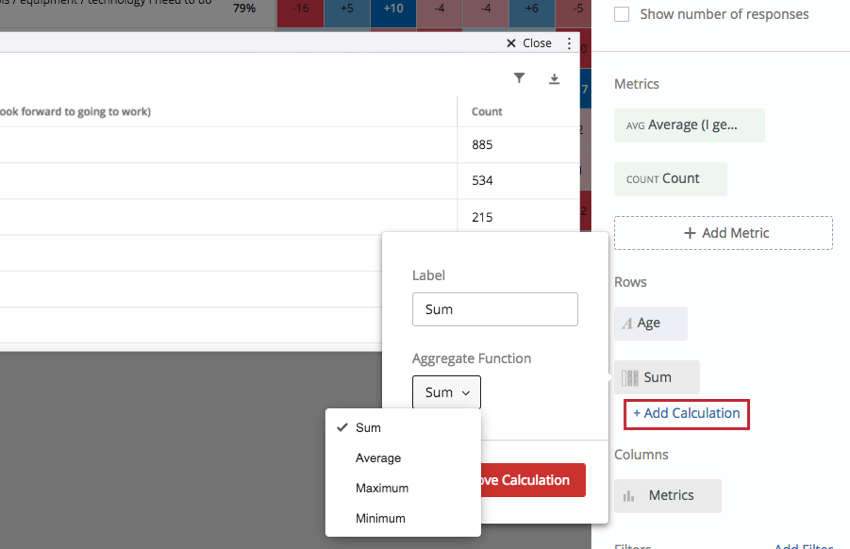Click the 215 count cell
Image resolution: width=850 pixels, height=549 pixels.
[518, 217]
